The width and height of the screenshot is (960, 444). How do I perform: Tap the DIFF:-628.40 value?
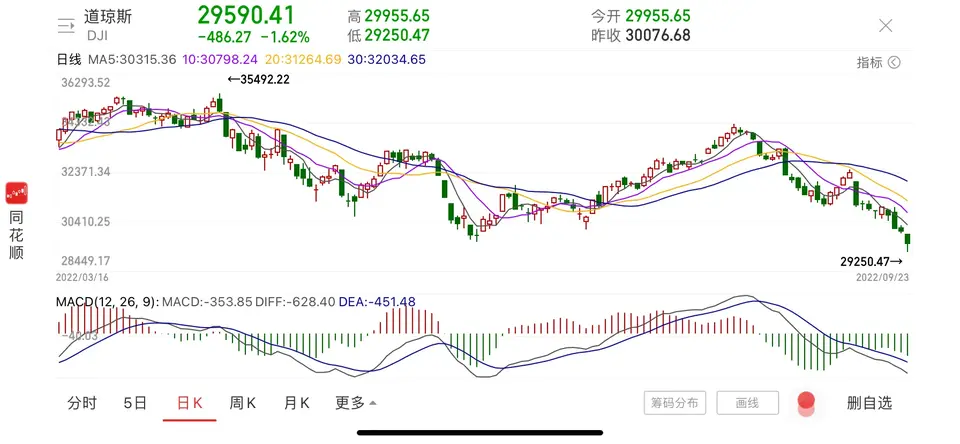click(296, 302)
